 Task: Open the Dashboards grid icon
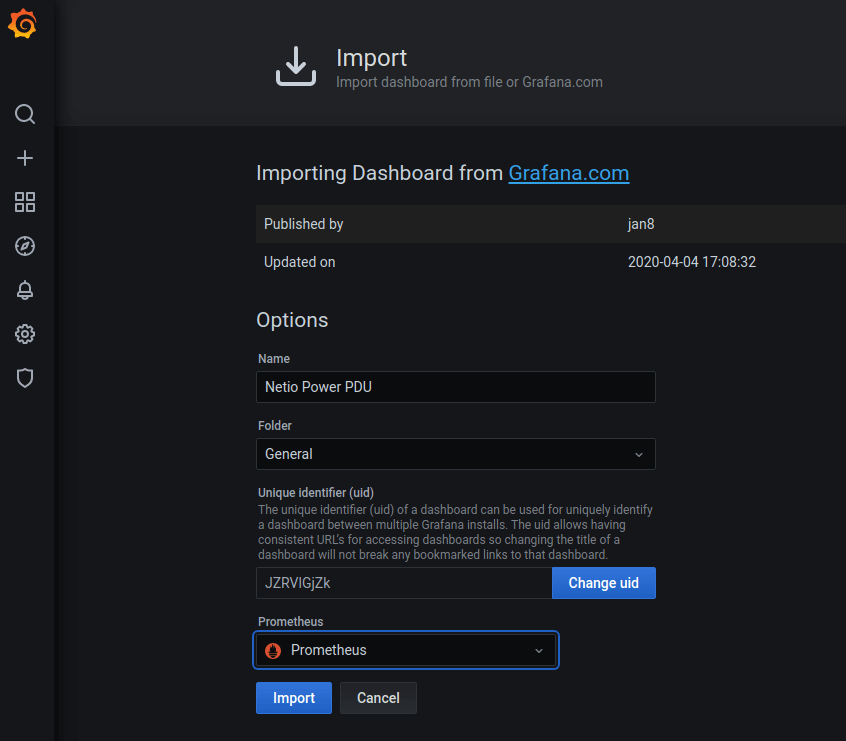click(x=25, y=202)
